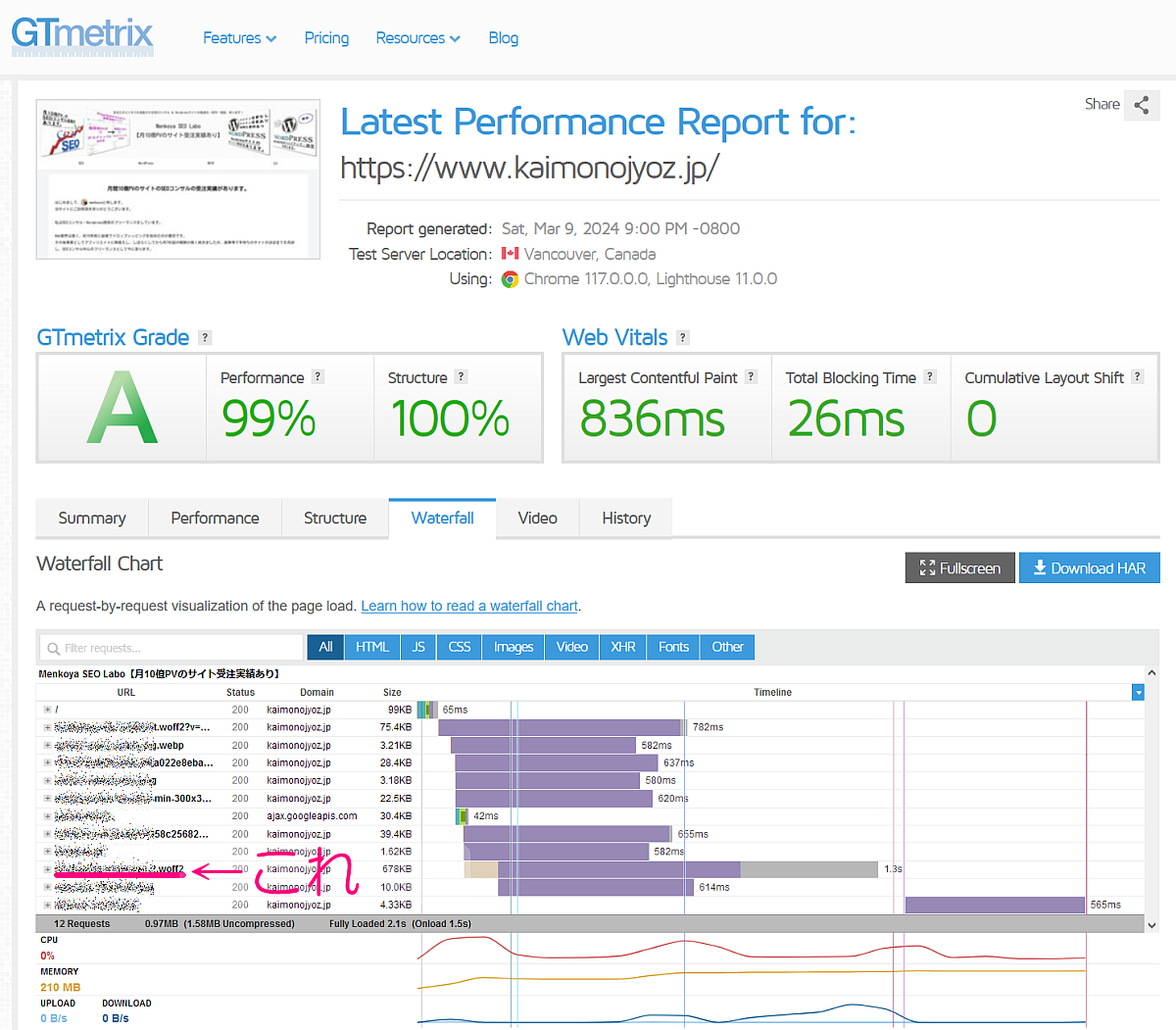
Task: Filter requests by CSS
Action: [x=460, y=647]
